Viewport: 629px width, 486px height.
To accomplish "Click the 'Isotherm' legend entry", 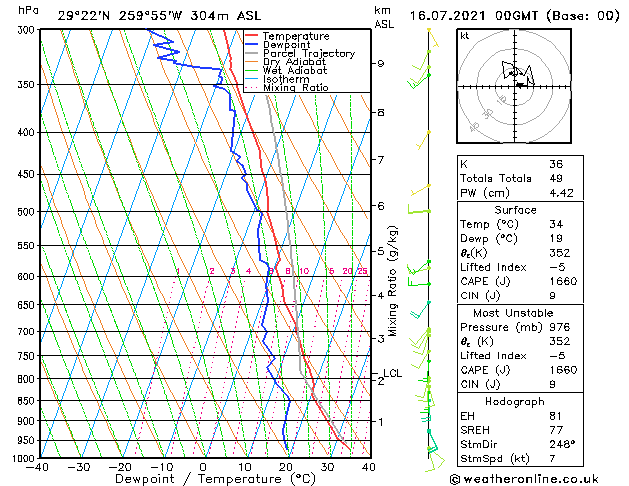I will coord(286,79).
